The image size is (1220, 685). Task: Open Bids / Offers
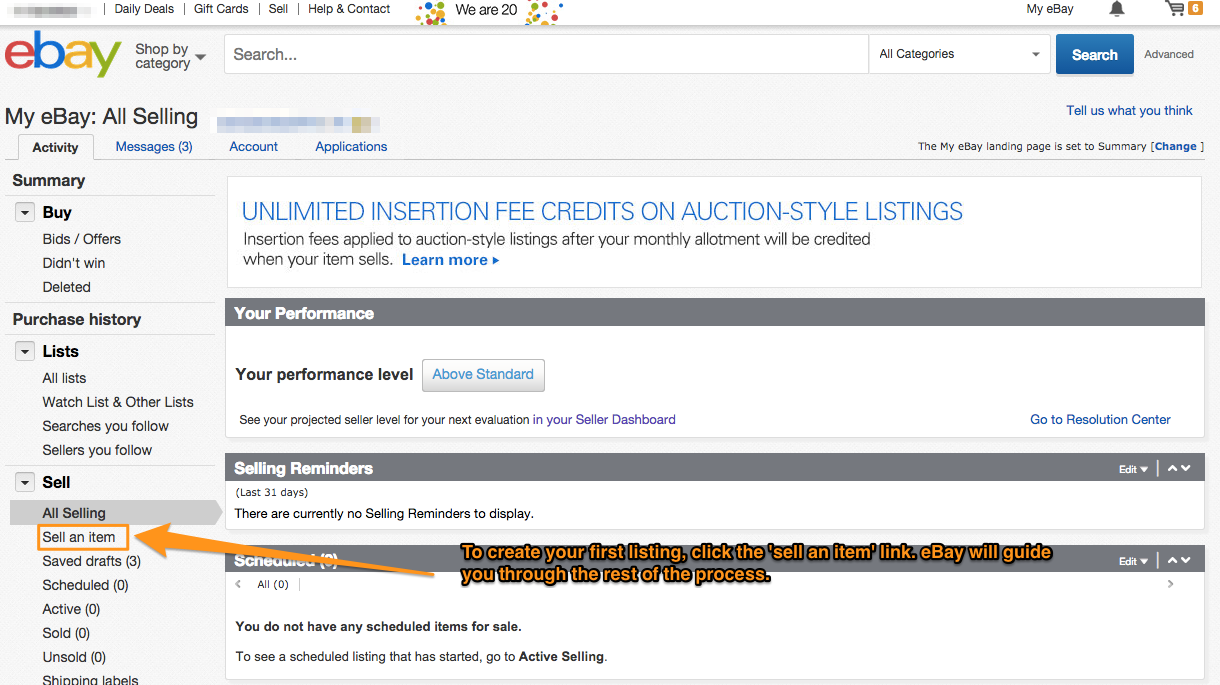coord(81,239)
